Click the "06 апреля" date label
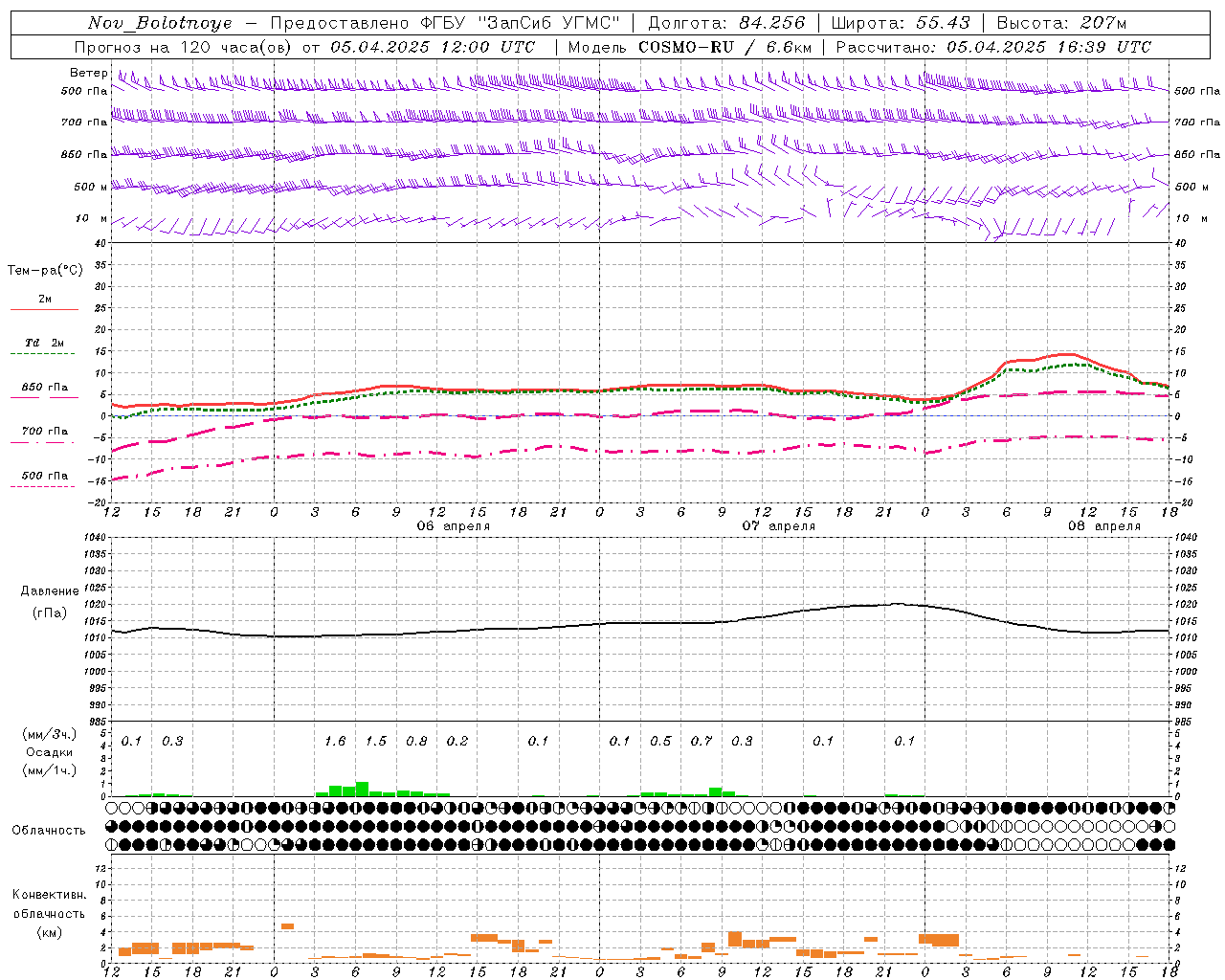The image size is (1225, 980). coord(454,526)
